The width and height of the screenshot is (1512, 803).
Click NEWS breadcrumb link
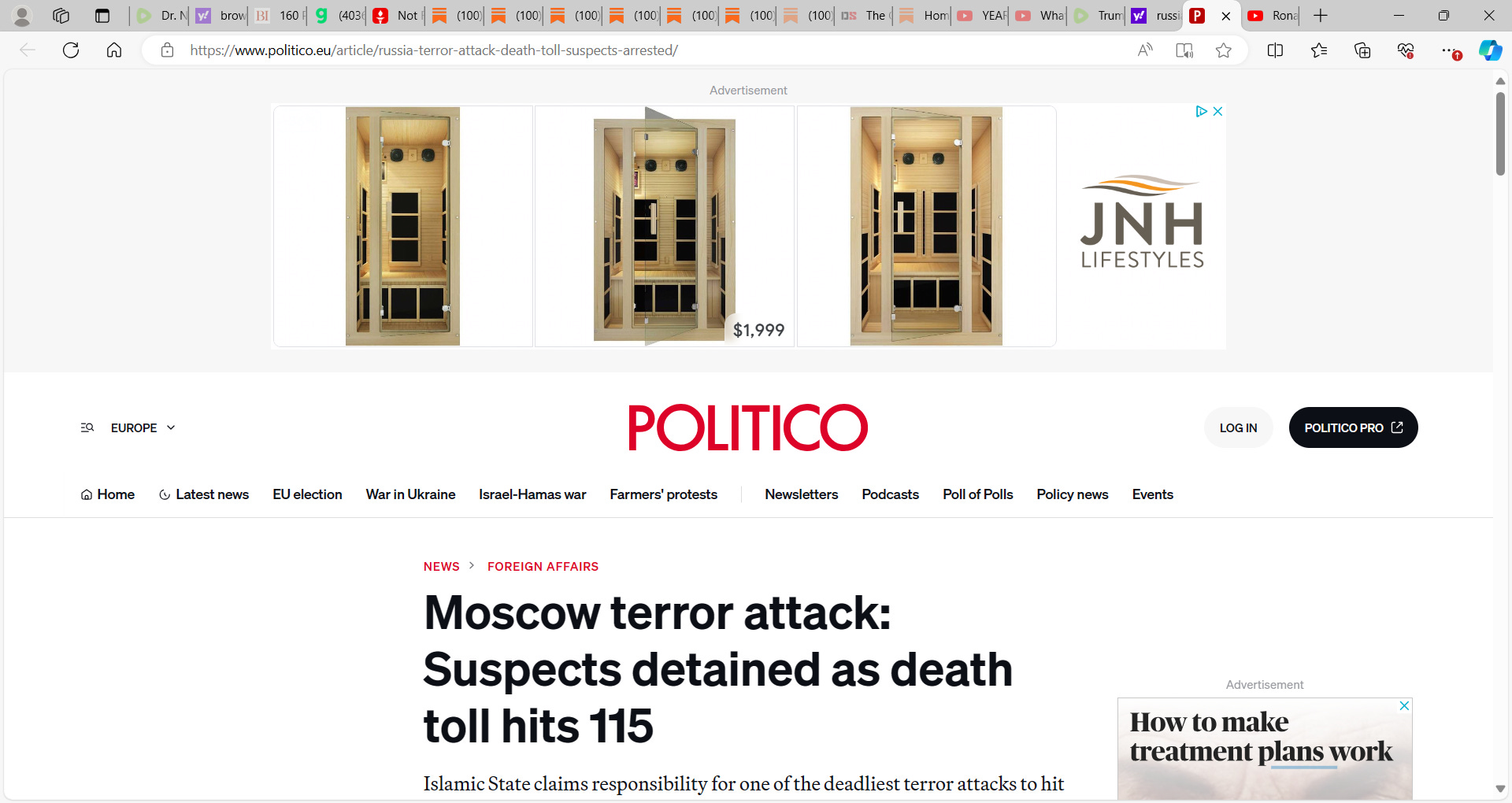(441, 567)
